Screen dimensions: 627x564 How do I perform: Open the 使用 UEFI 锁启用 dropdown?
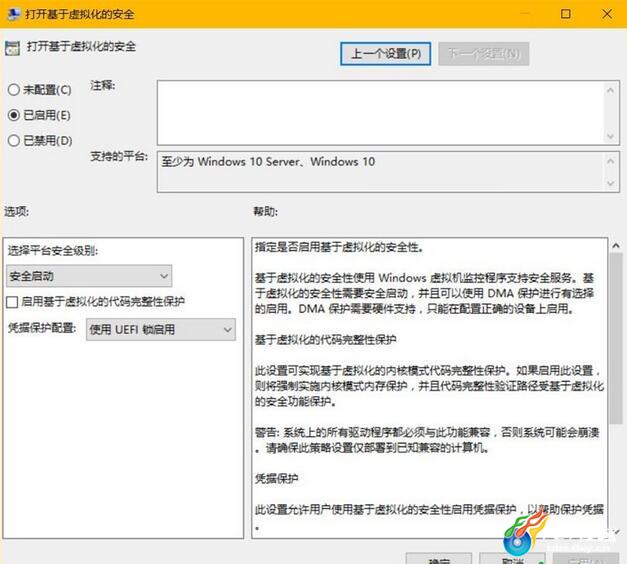161,330
